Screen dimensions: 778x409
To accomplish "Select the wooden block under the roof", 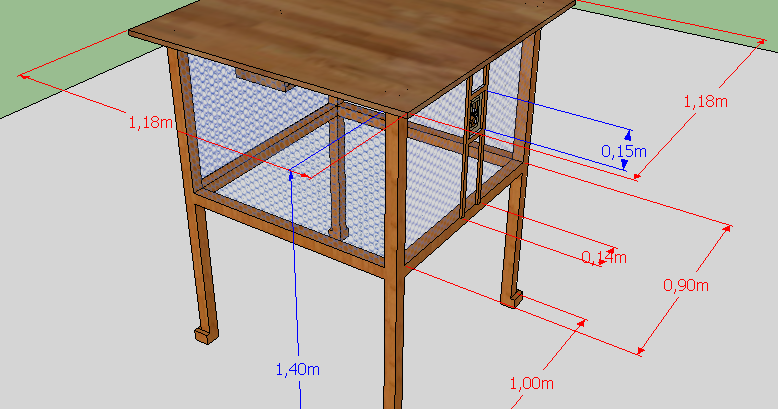I will pos(264,80).
